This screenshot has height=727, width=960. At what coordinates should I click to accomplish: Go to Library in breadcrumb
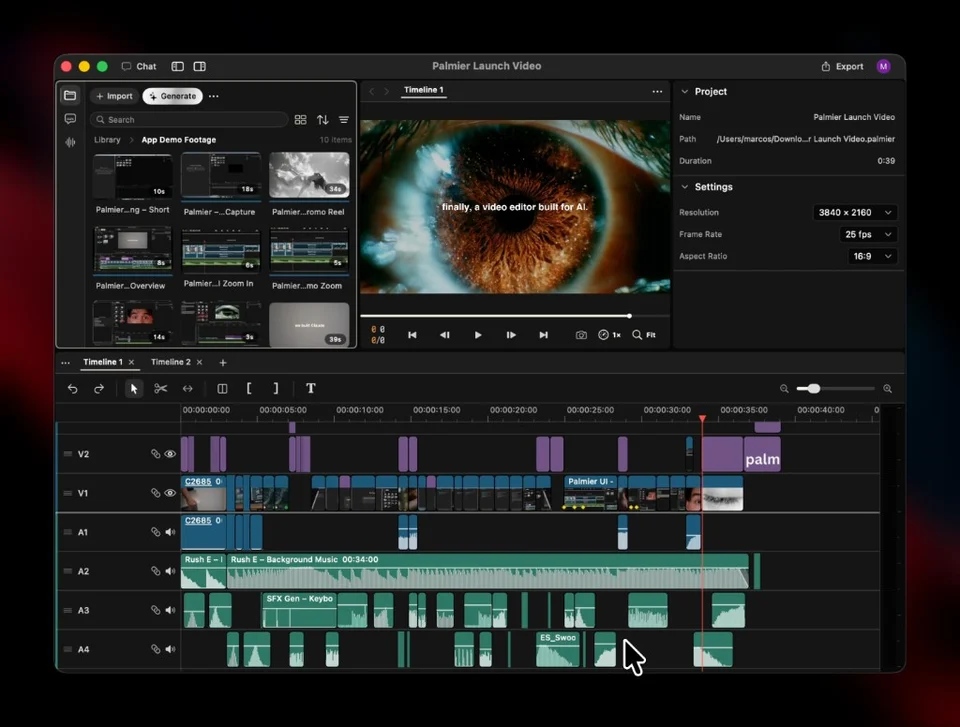(107, 140)
